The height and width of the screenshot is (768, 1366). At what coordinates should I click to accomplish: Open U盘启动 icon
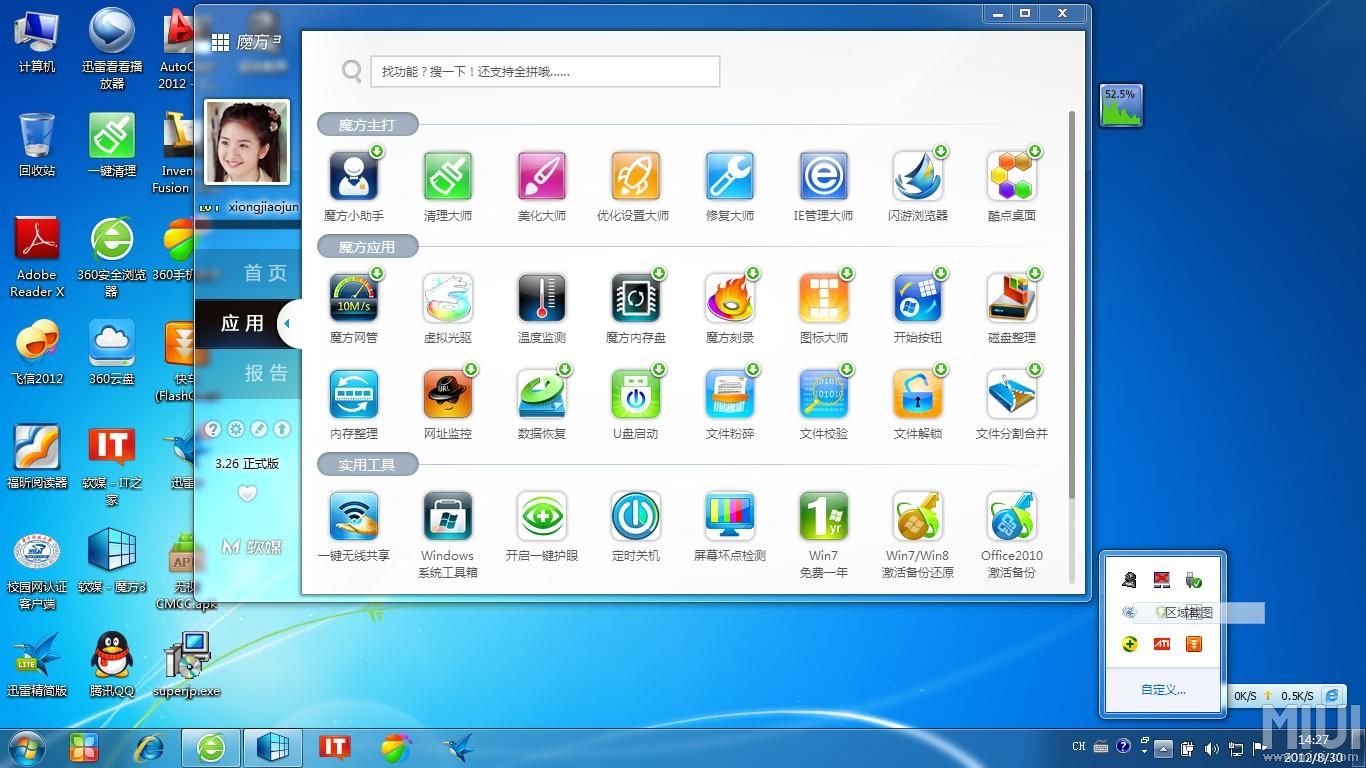[636, 394]
